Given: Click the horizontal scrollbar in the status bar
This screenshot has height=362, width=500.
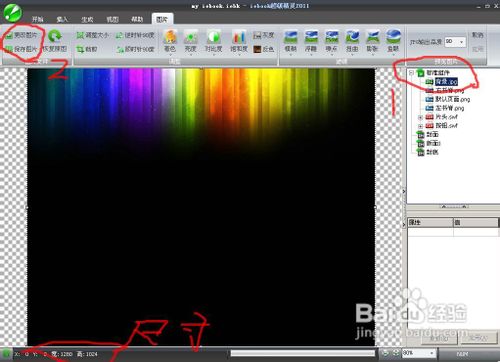Looking at the screenshot, I should 303,353.
